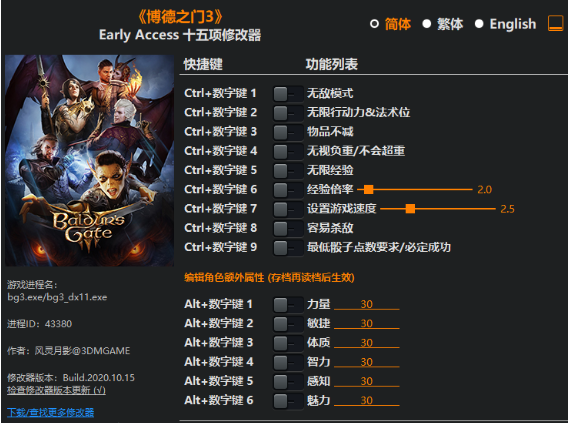
Task: Switch language to English radio button
Action: pyautogui.click(x=479, y=24)
